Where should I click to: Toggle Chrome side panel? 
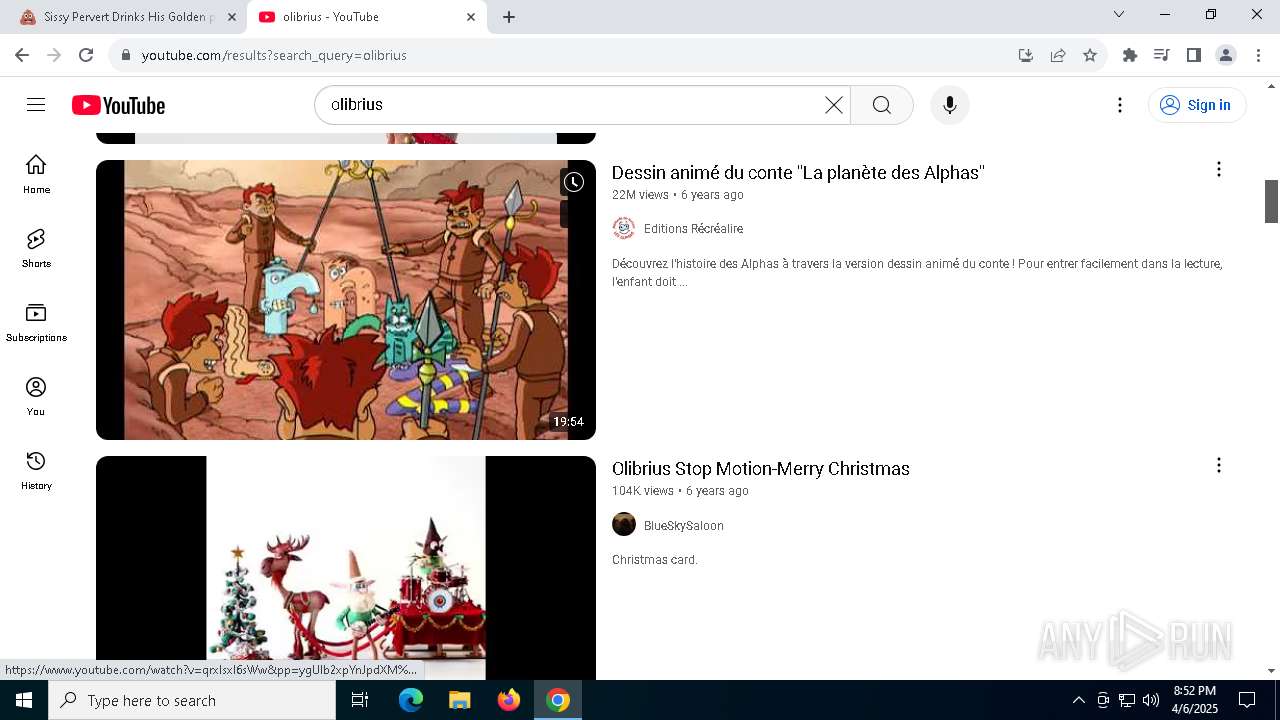tap(1194, 55)
